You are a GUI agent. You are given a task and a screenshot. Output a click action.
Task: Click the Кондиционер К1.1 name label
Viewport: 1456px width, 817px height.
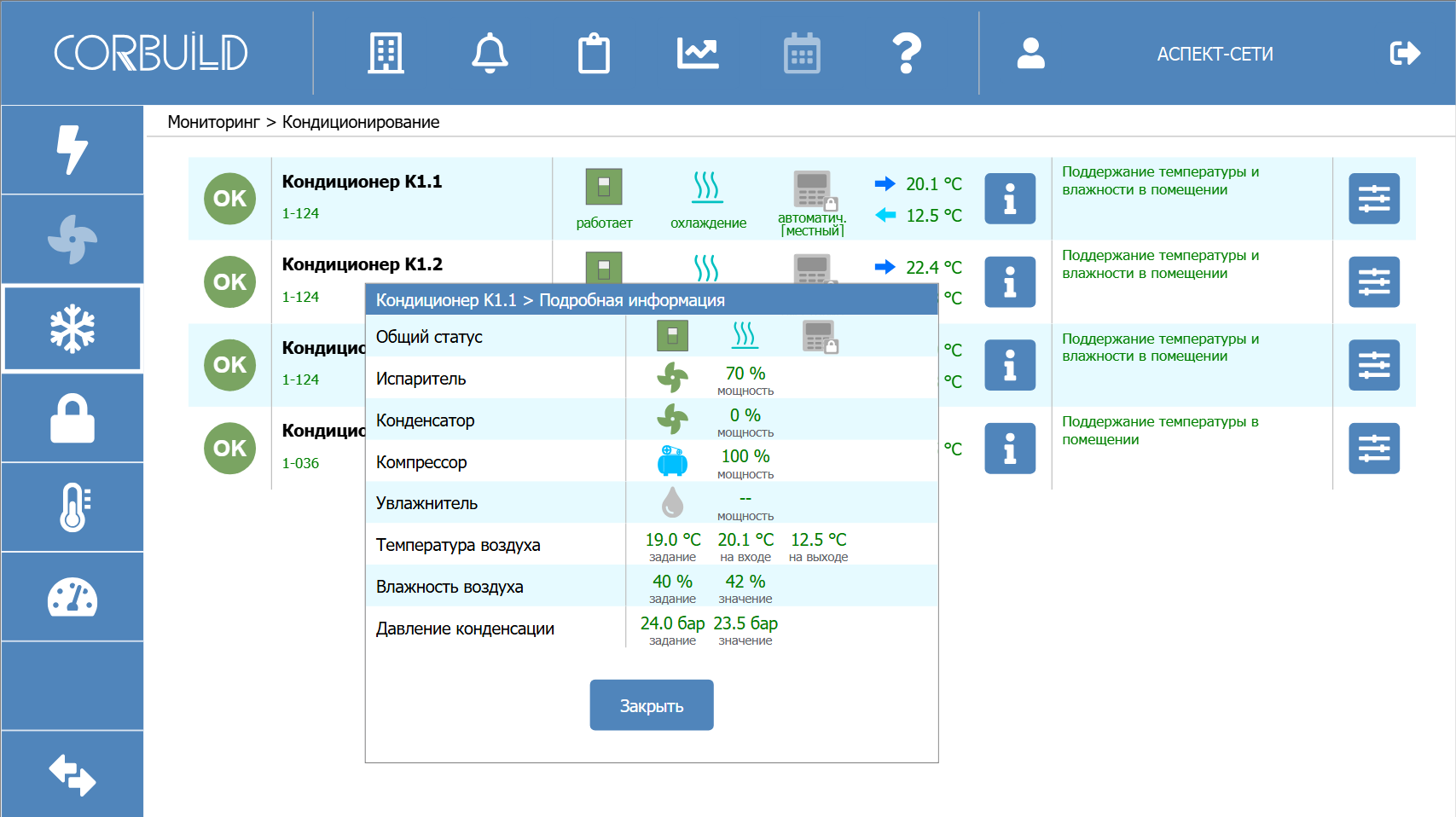(x=362, y=182)
